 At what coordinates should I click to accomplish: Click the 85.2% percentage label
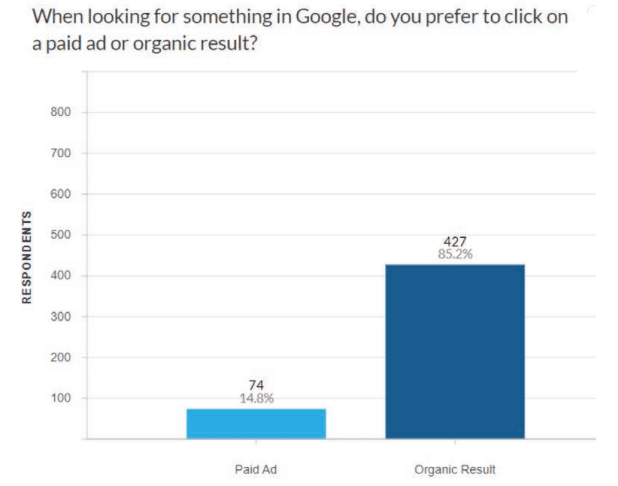pos(456,254)
